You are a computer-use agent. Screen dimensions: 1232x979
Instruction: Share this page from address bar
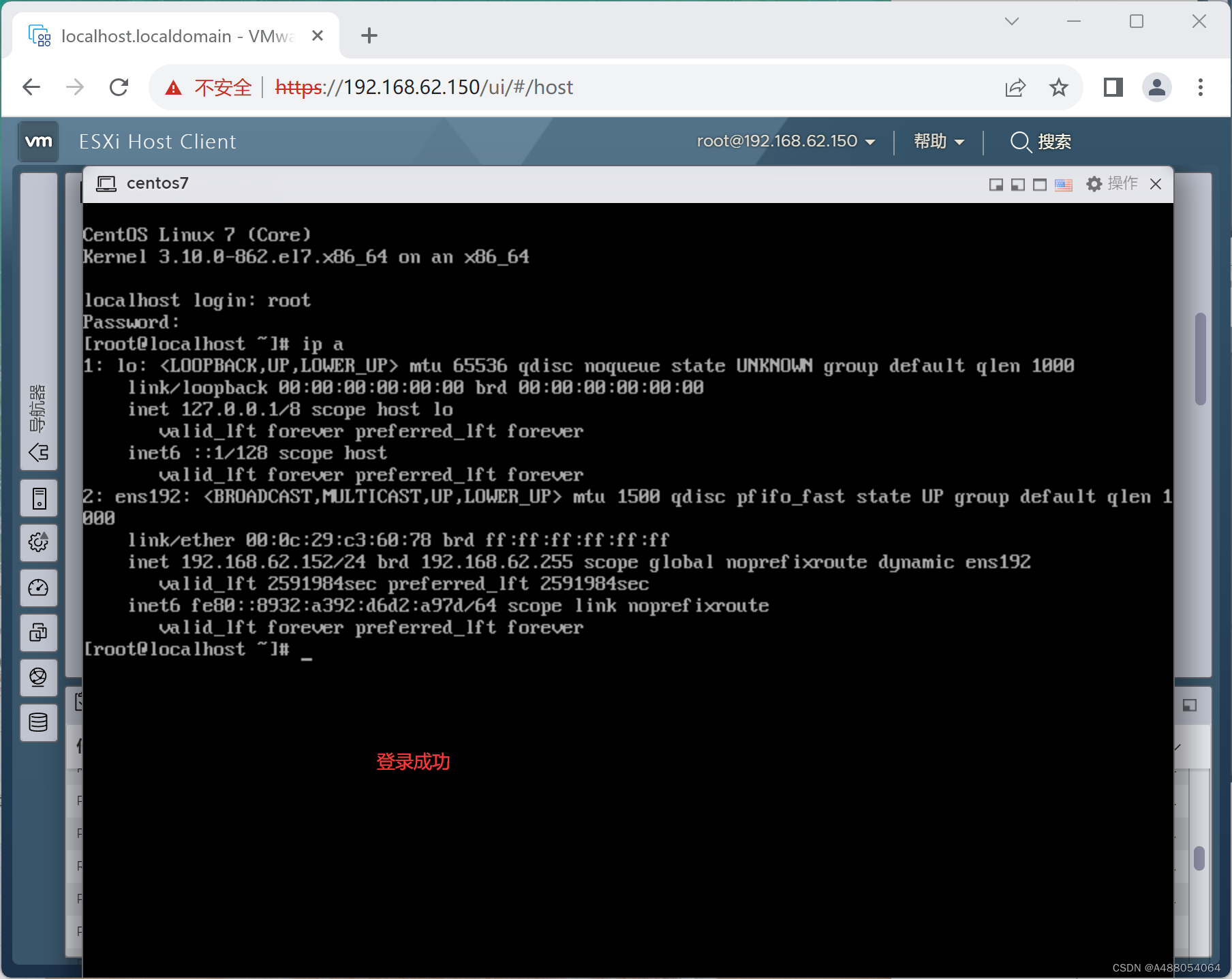(x=1015, y=87)
